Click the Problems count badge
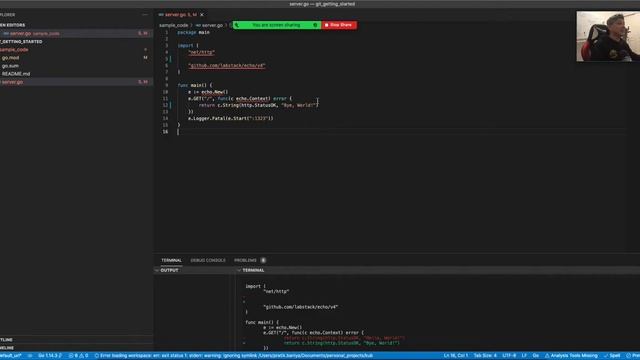Screen dimensions: 640x360 coord(263,260)
